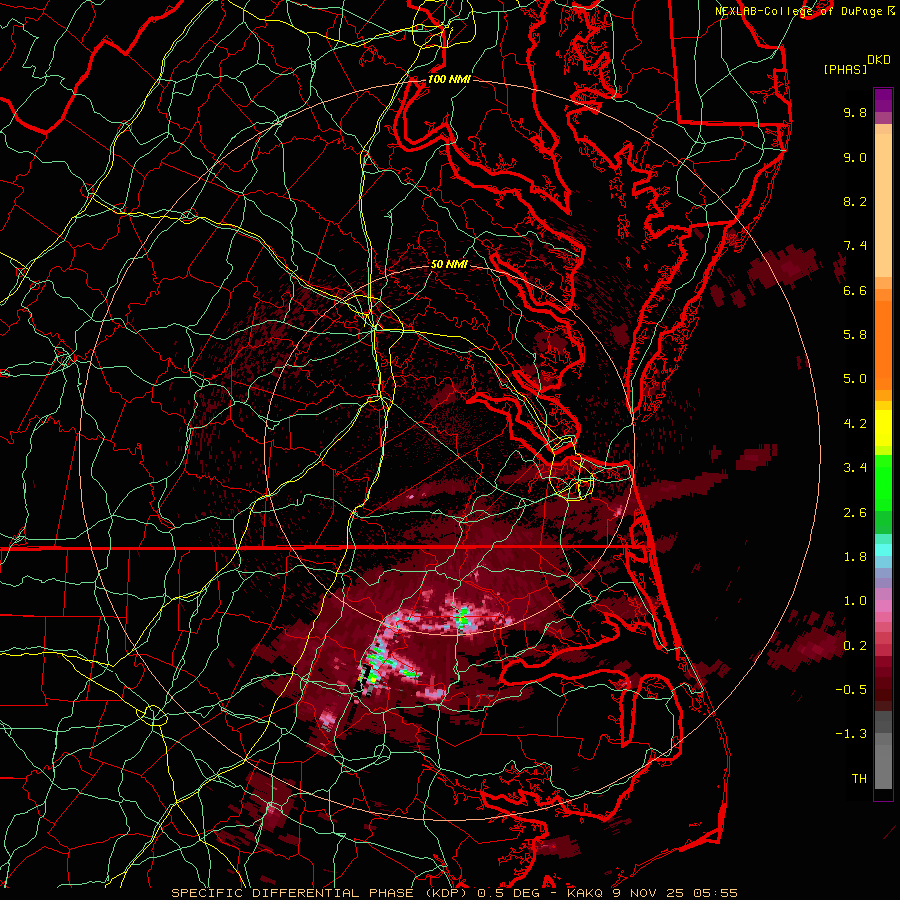900x900 pixels.
Task: Click the 2.6 scale value
Action: (x=855, y=513)
